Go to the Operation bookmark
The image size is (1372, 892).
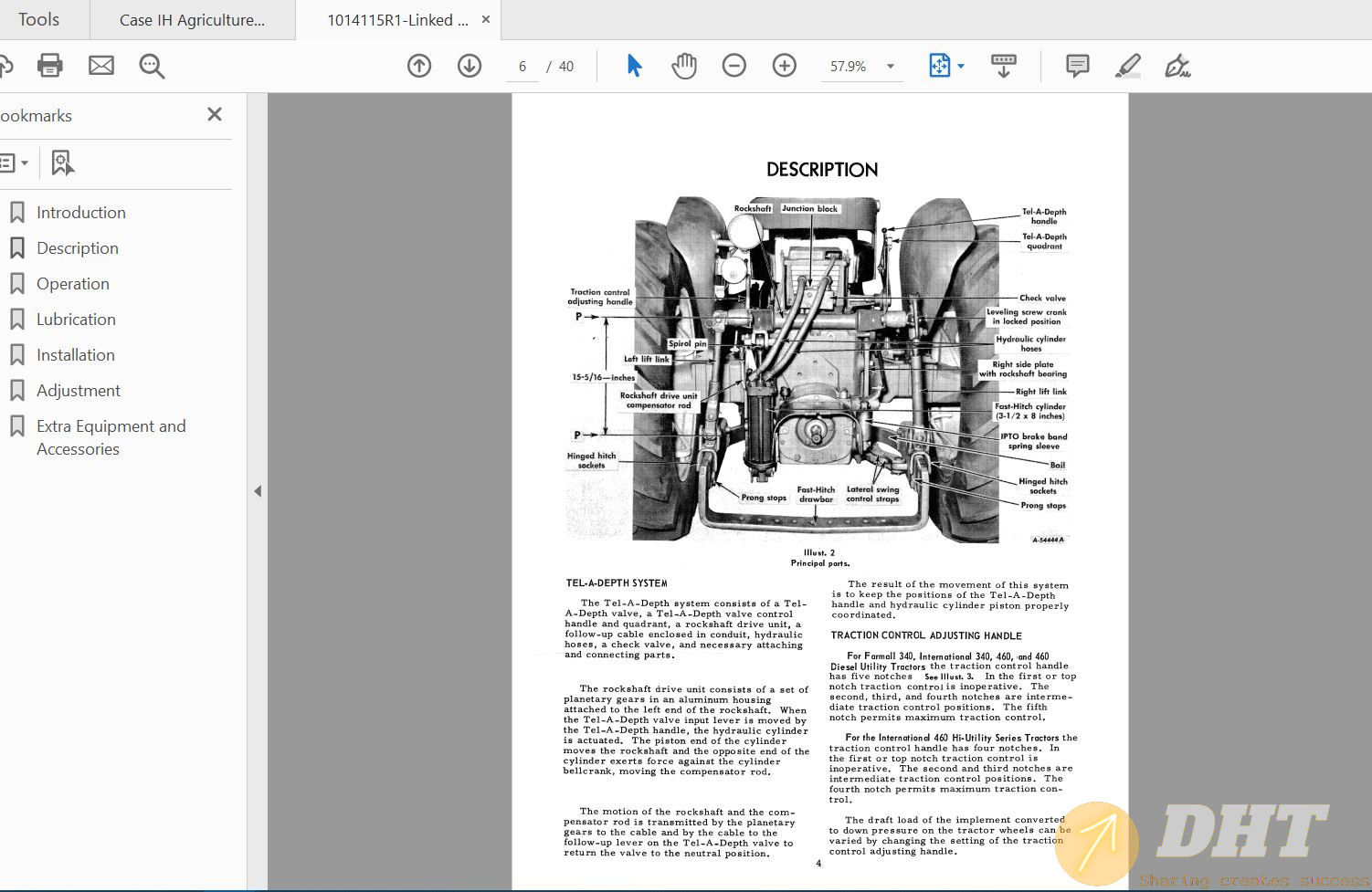click(73, 283)
